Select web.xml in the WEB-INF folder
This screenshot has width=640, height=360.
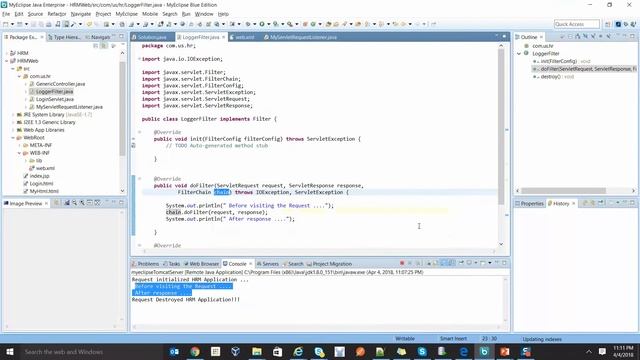[x=45, y=168]
